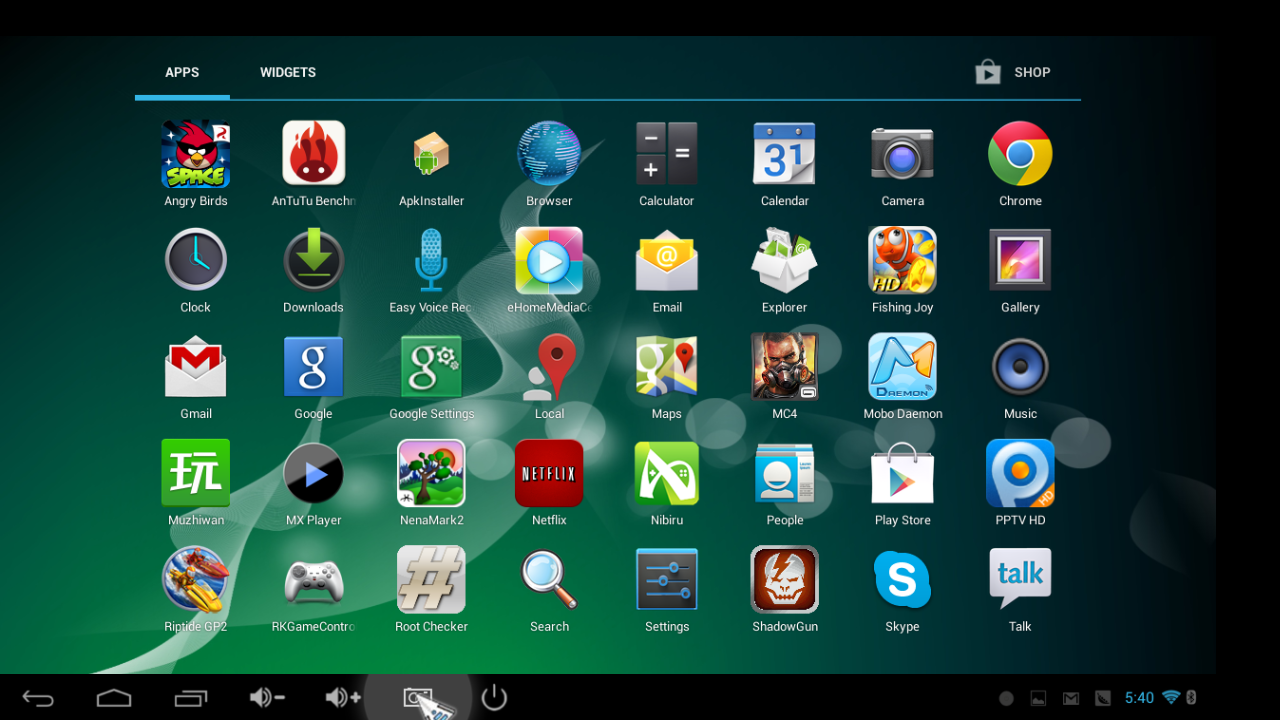Launch the Explorer file manager
1280x720 pixels.
point(785,260)
